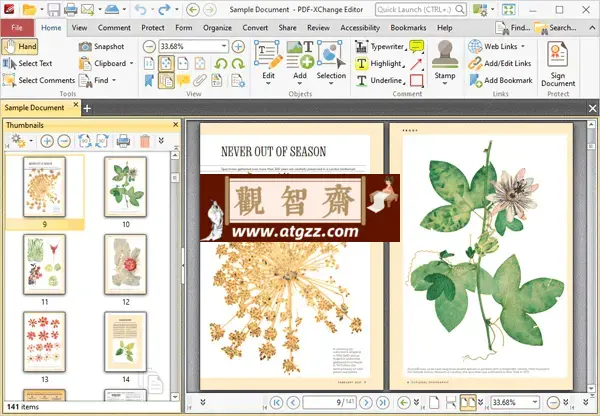Print pages from Thumbnails toolbar
The height and width of the screenshot is (416, 600).
(x=123, y=141)
